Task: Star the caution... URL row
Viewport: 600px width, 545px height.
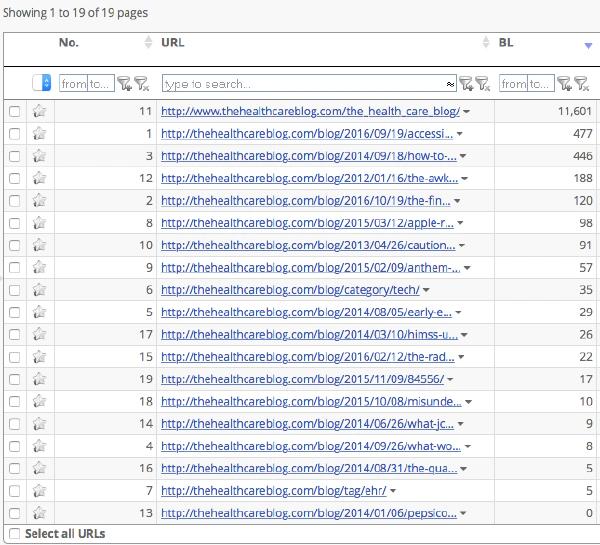Action: (x=39, y=245)
